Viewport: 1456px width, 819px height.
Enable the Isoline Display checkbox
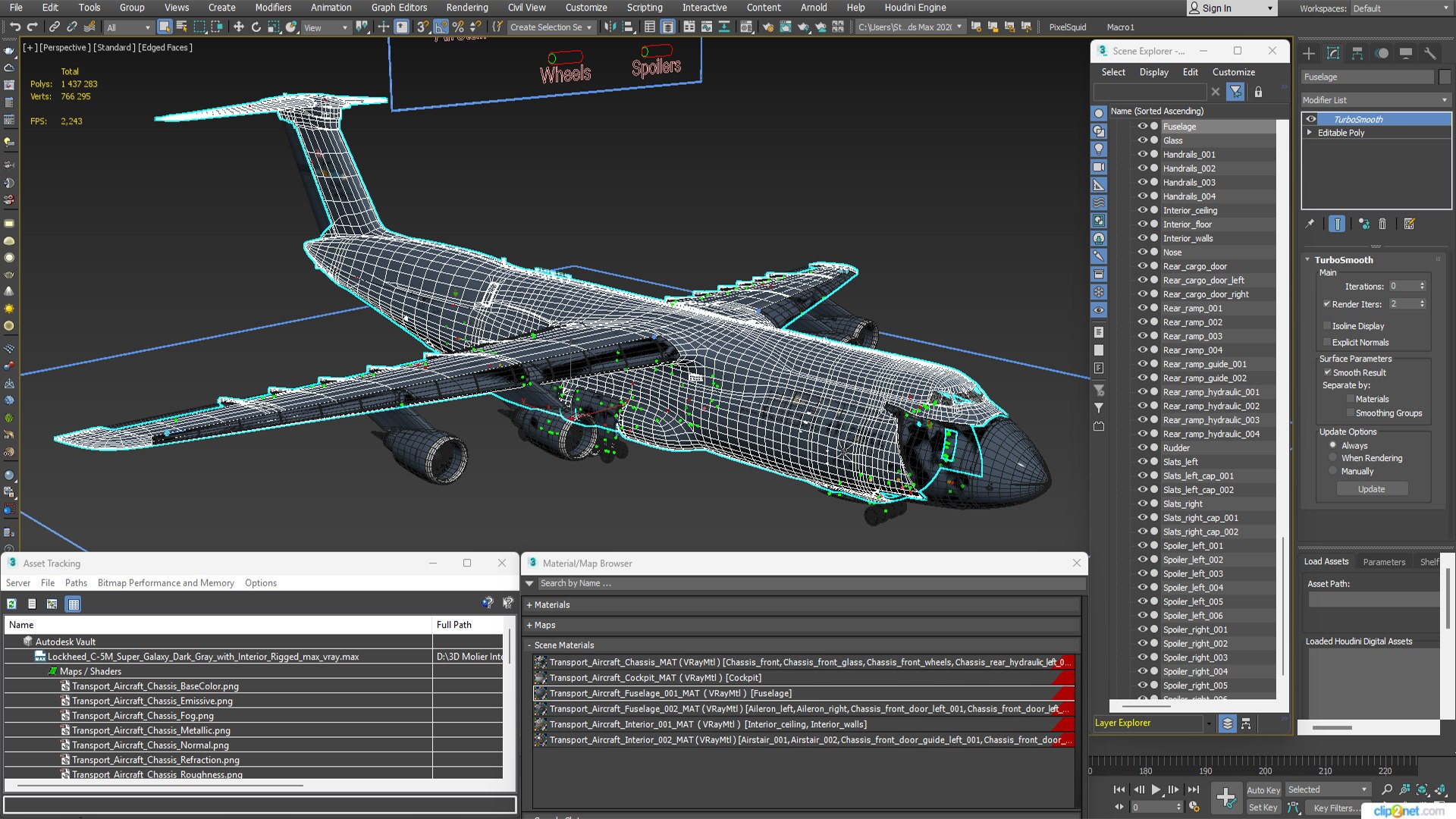tap(1327, 326)
